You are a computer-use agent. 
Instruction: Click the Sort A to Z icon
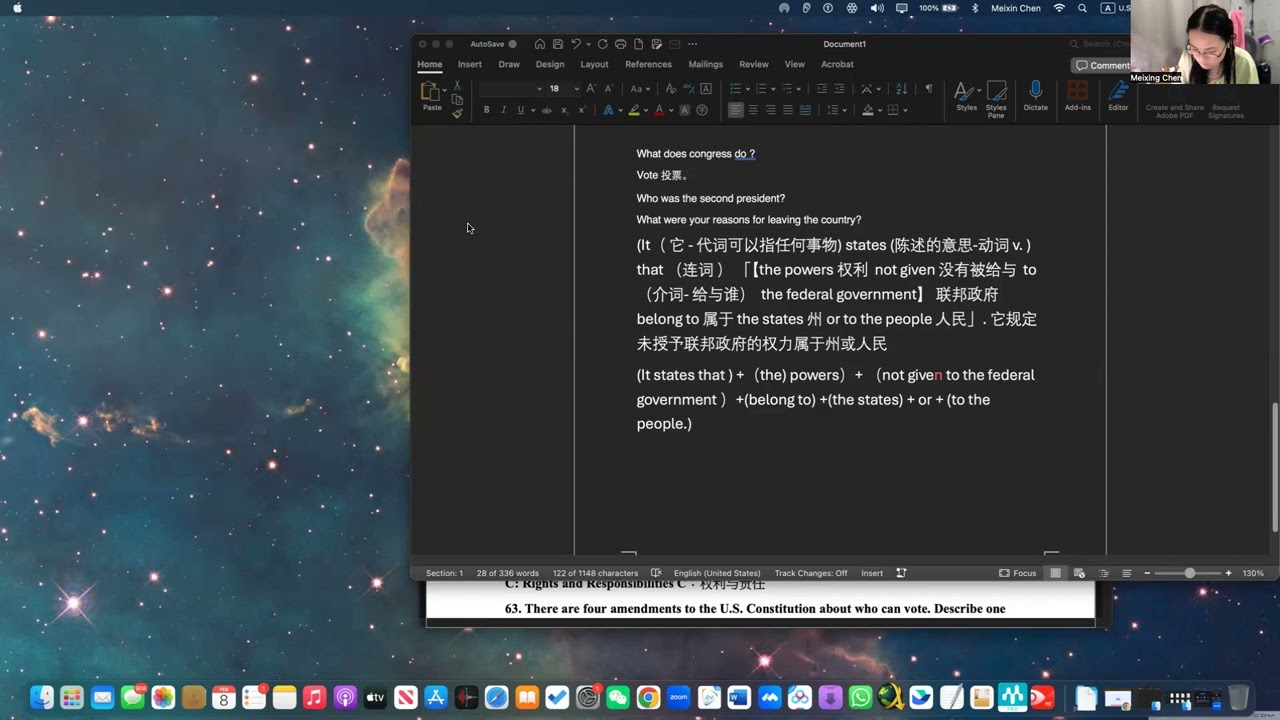point(902,88)
